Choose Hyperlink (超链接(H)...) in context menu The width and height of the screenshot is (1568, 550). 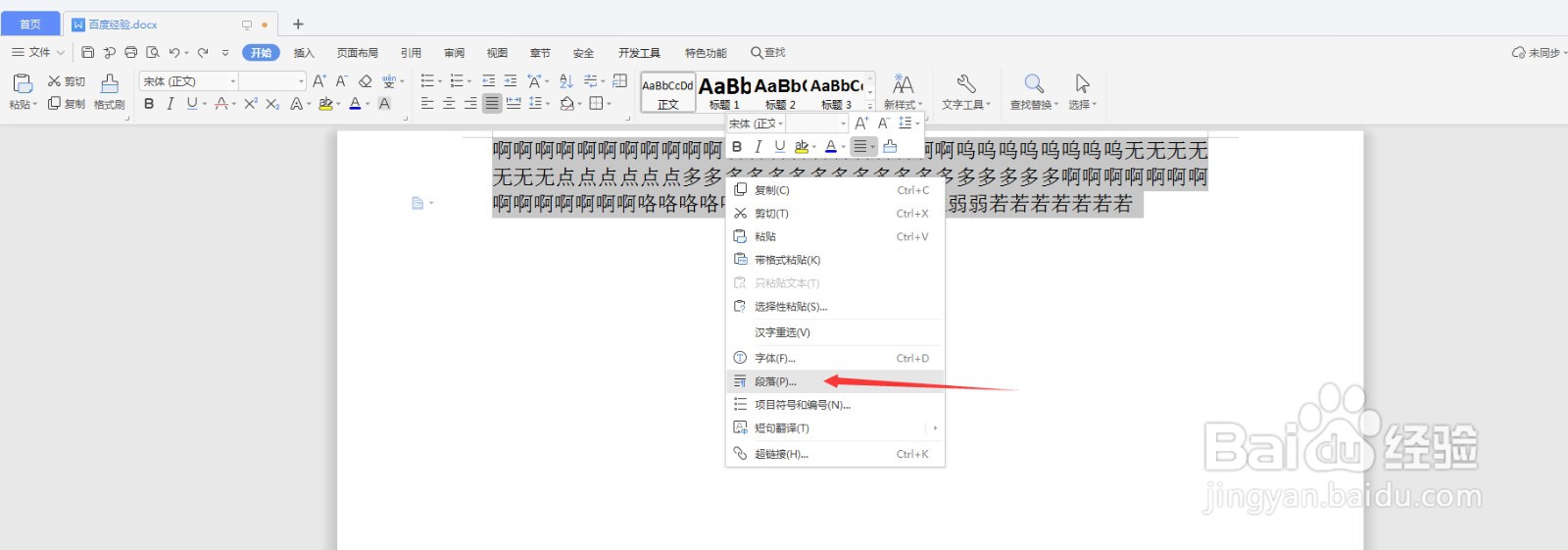(835, 454)
